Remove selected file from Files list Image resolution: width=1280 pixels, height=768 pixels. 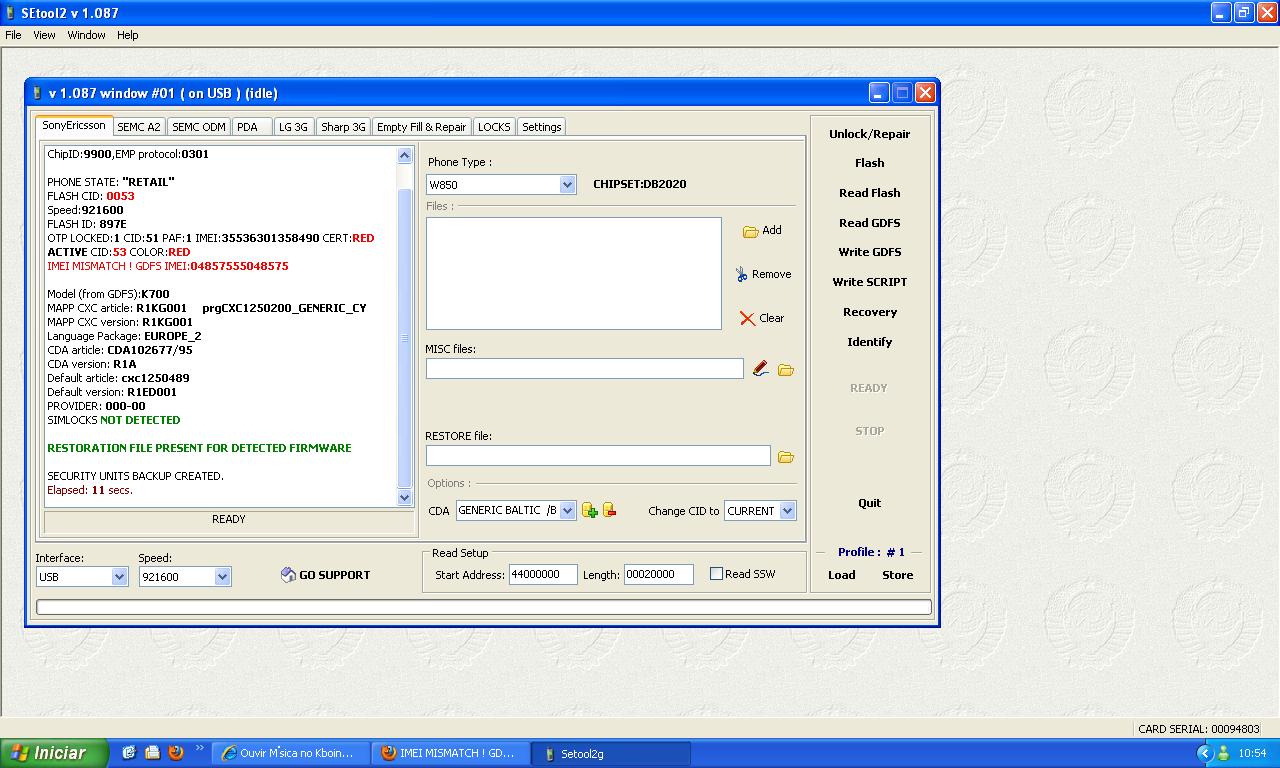[763, 274]
